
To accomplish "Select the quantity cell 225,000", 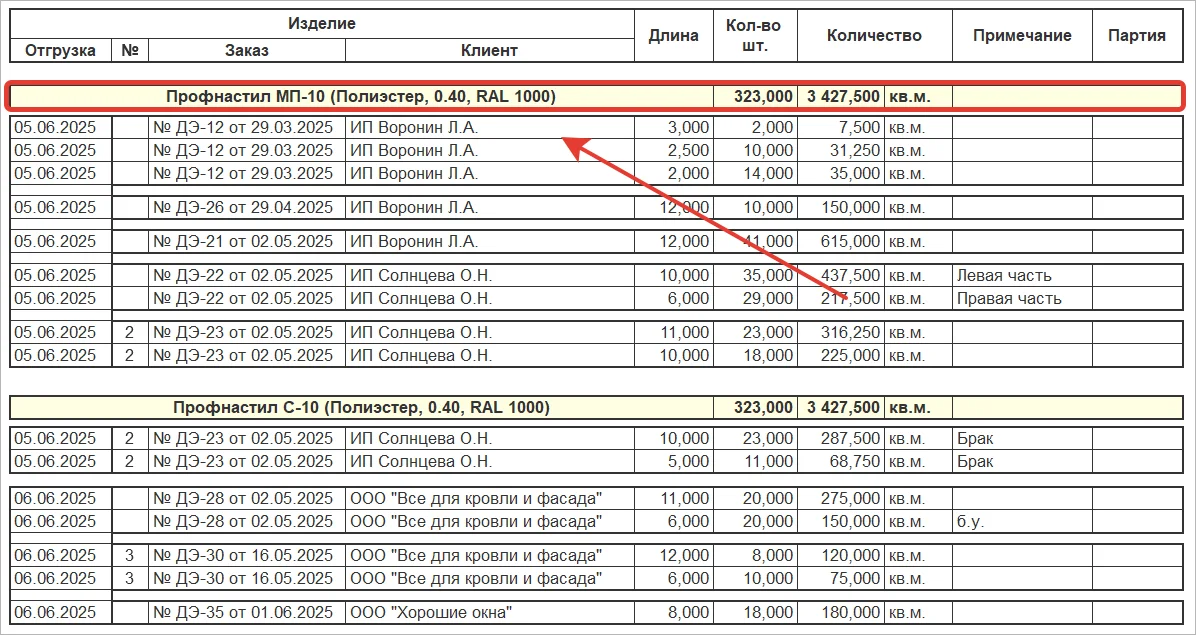I will [x=841, y=355].
